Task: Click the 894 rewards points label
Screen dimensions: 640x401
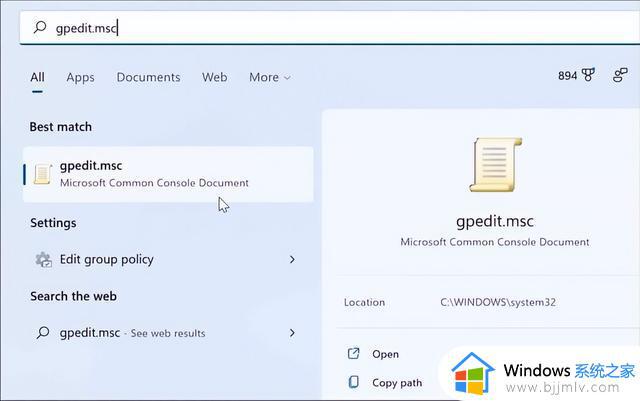Action: (567, 76)
